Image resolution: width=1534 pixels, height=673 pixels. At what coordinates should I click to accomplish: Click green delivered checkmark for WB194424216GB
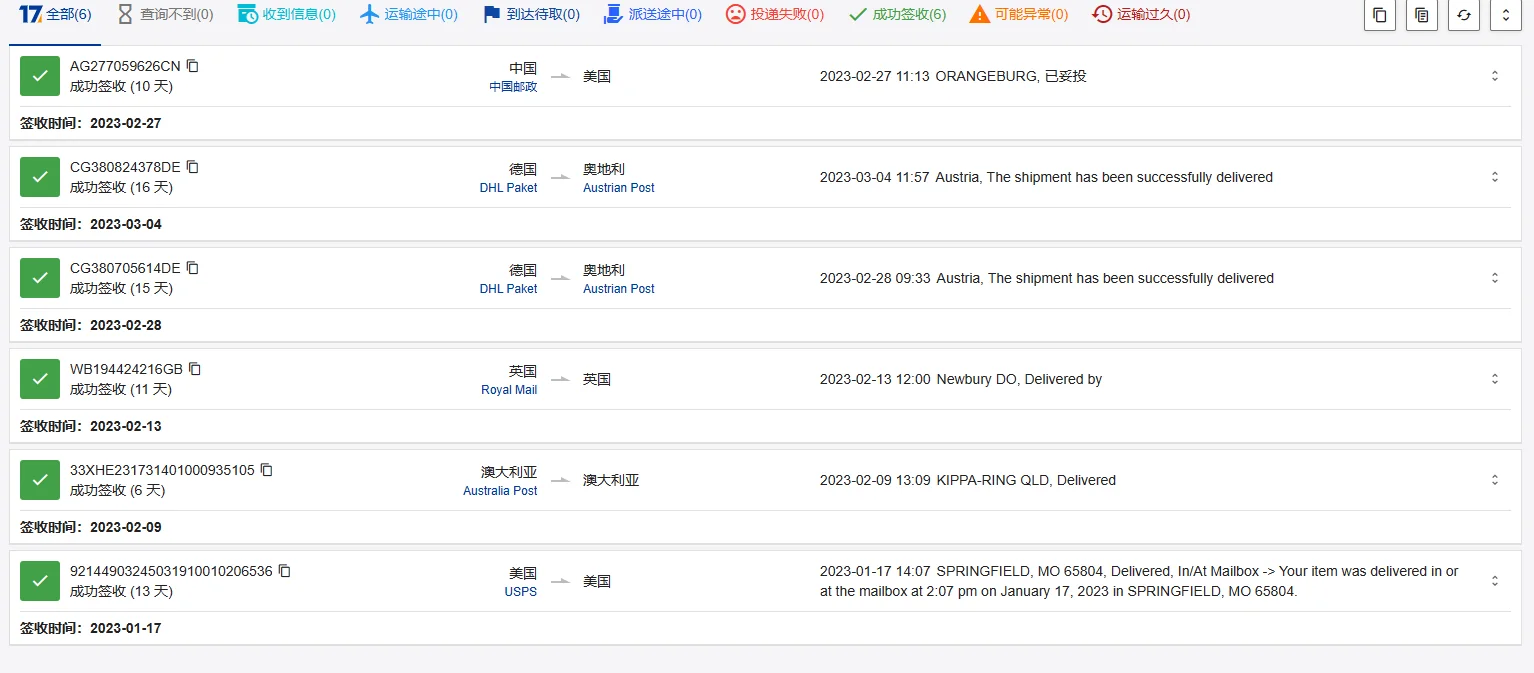pos(40,379)
